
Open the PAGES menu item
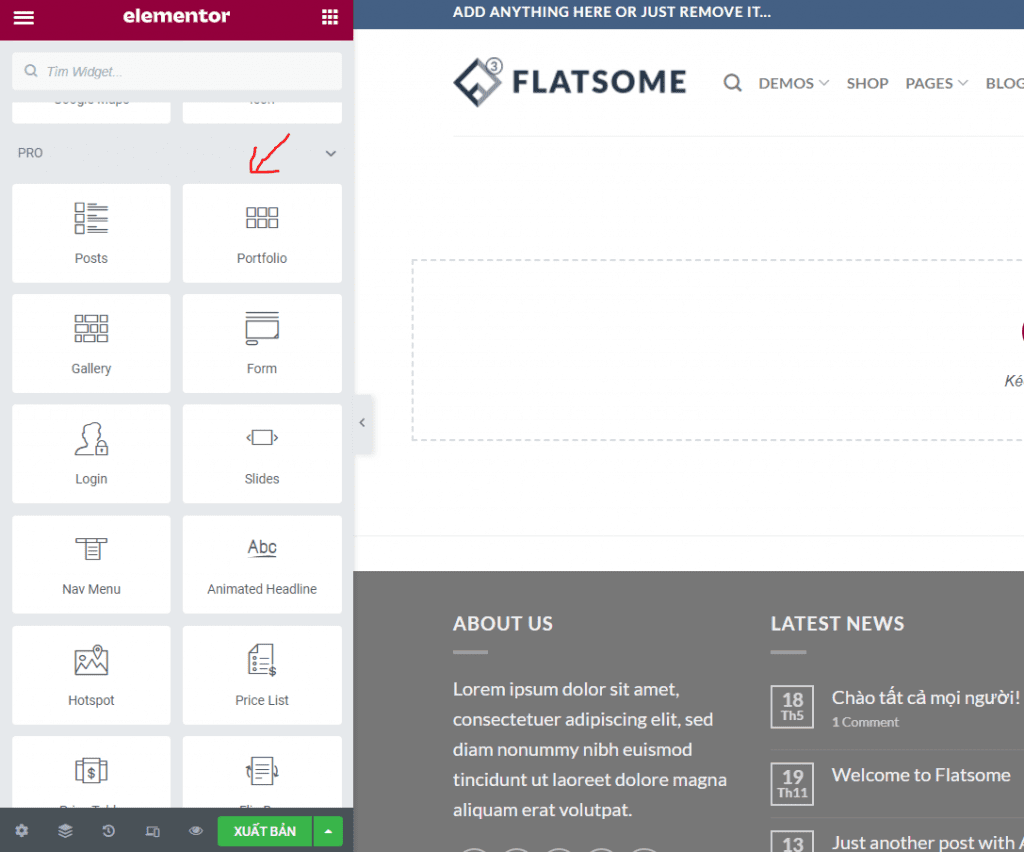tap(936, 84)
